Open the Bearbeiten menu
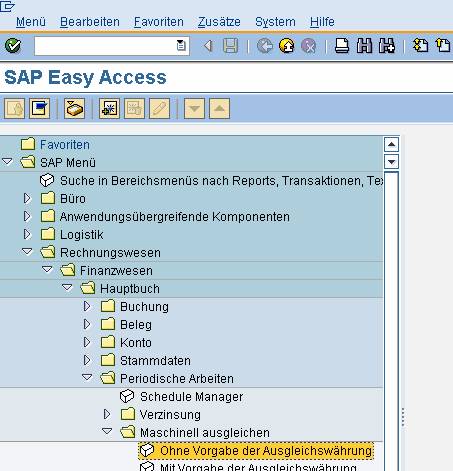 pos(90,22)
